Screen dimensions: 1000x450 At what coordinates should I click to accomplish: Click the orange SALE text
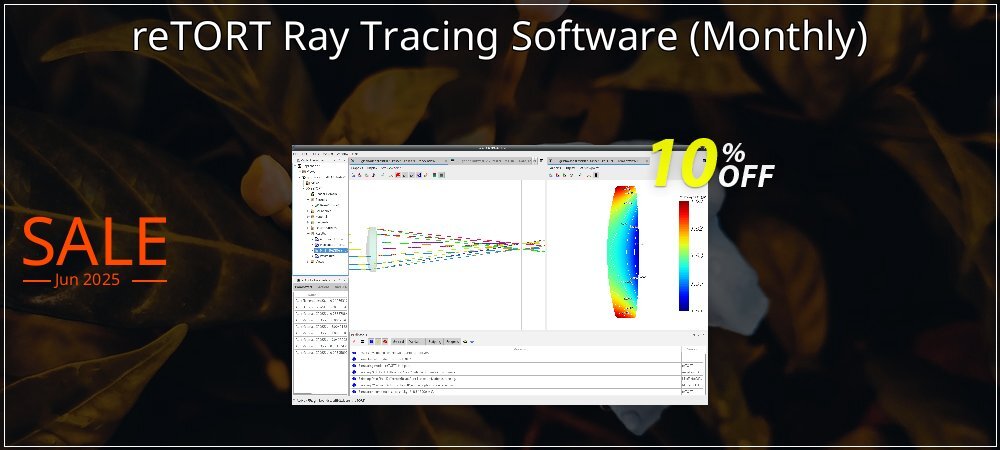coord(94,242)
